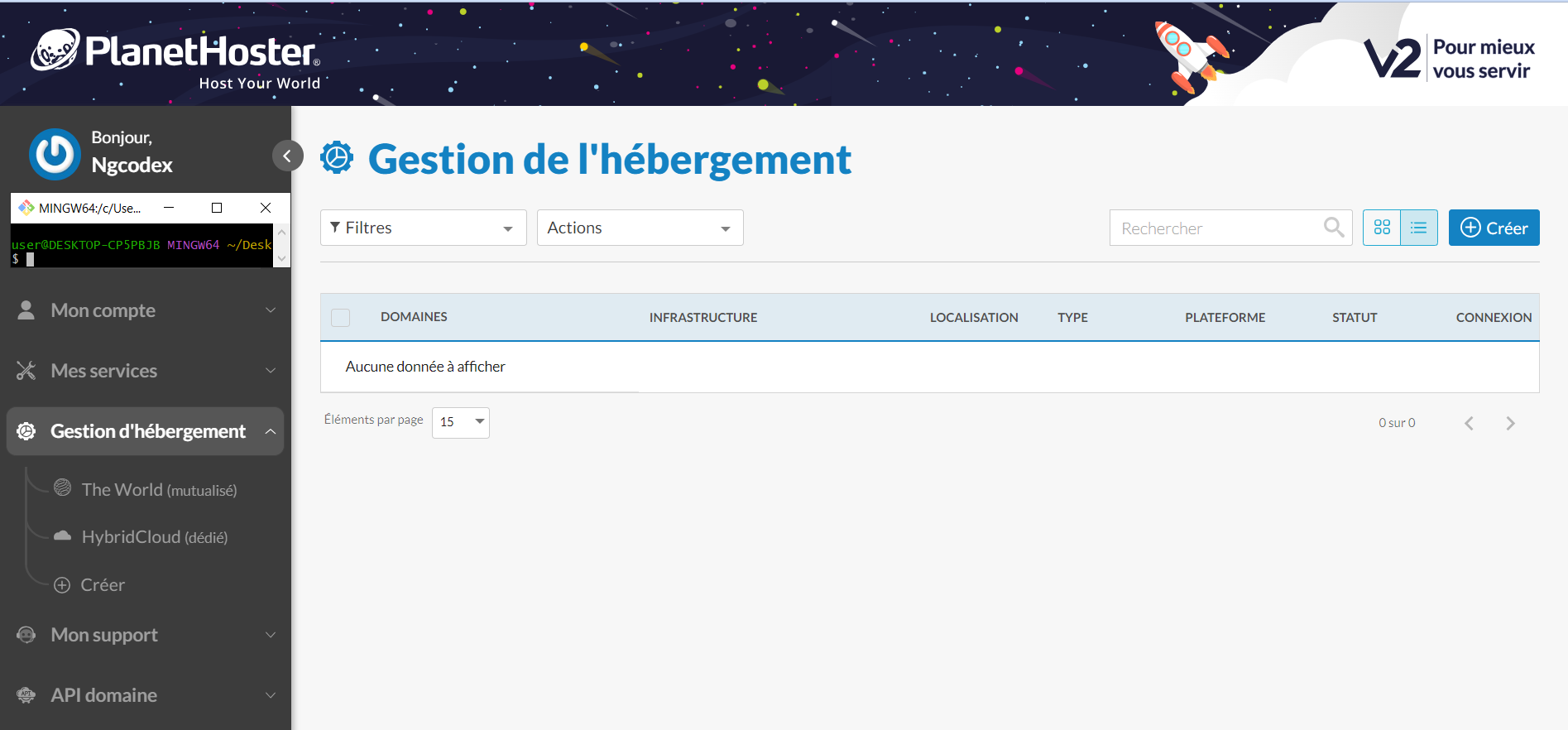Screen dimensions: 1568x730
Task: Open The World (mutualisé) item
Action: pos(158,490)
